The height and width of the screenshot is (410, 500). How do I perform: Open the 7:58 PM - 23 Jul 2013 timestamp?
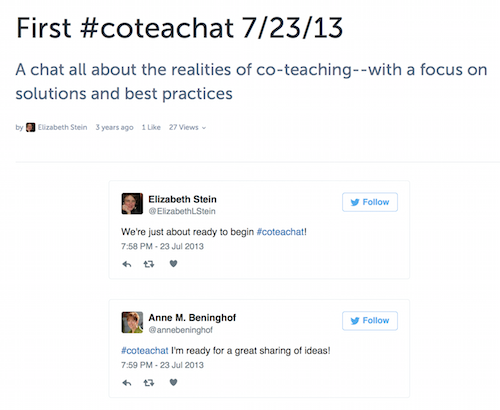pos(162,246)
